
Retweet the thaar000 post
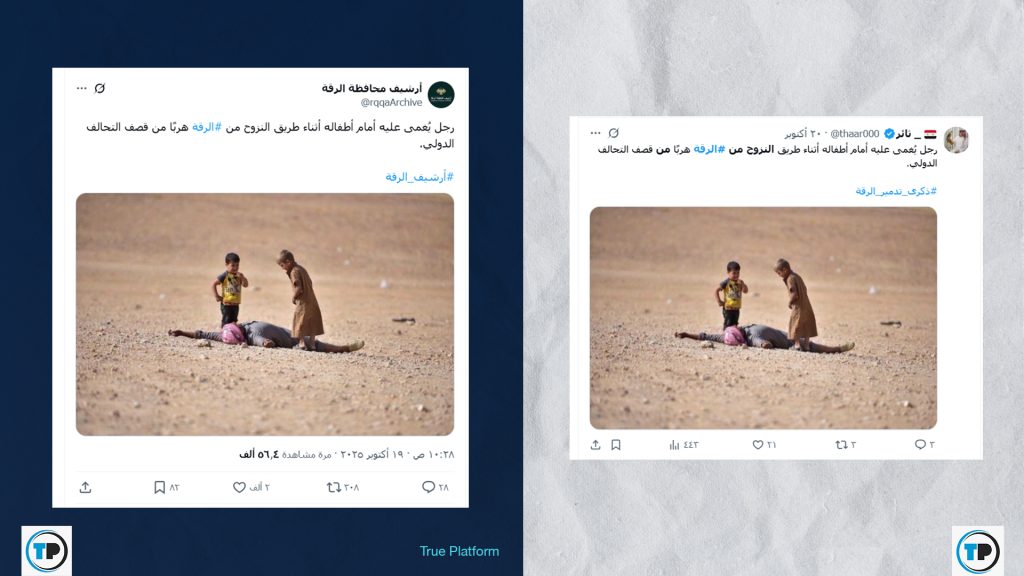coord(841,445)
